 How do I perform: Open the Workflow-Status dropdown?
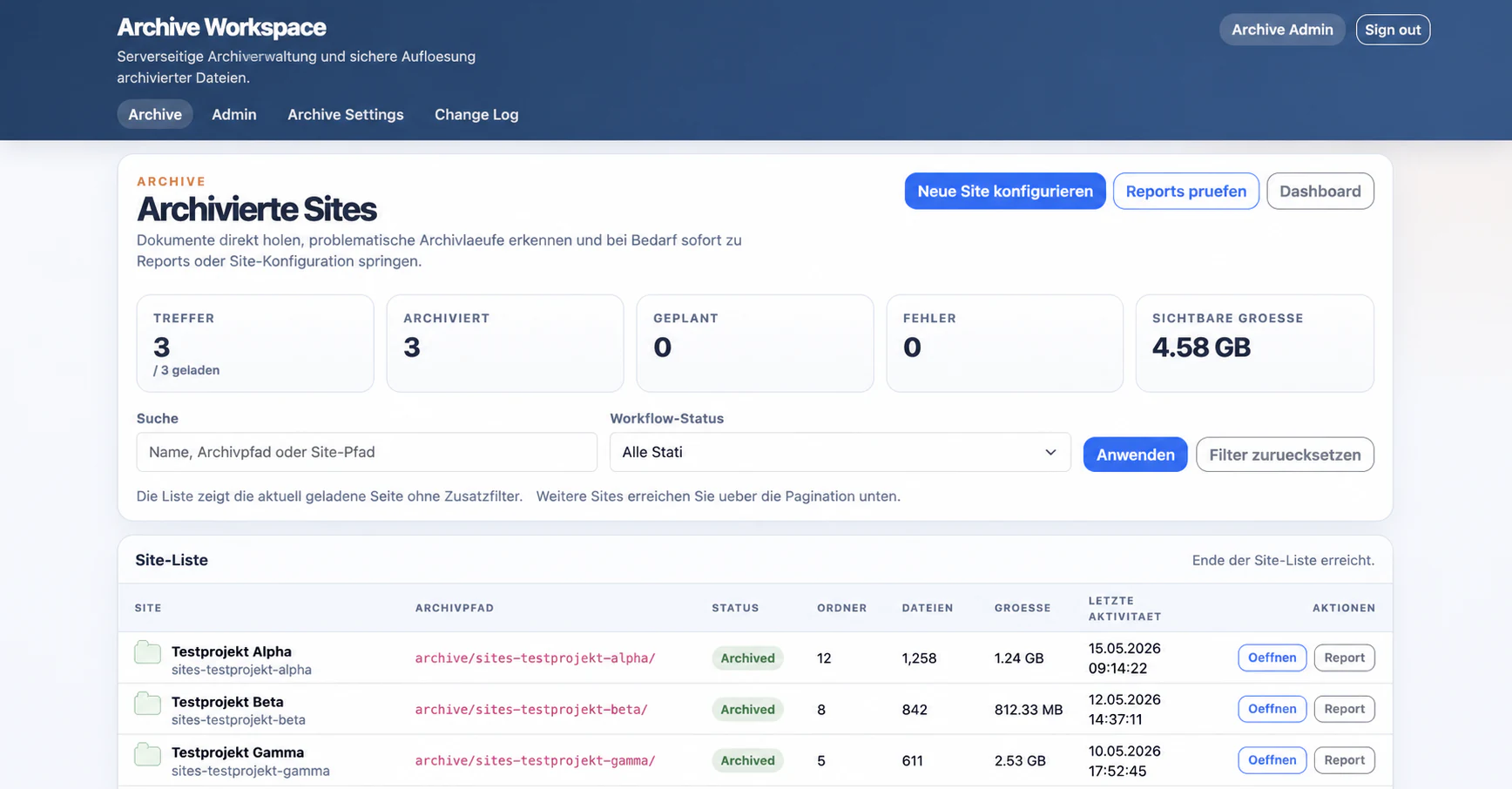point(840,452)
